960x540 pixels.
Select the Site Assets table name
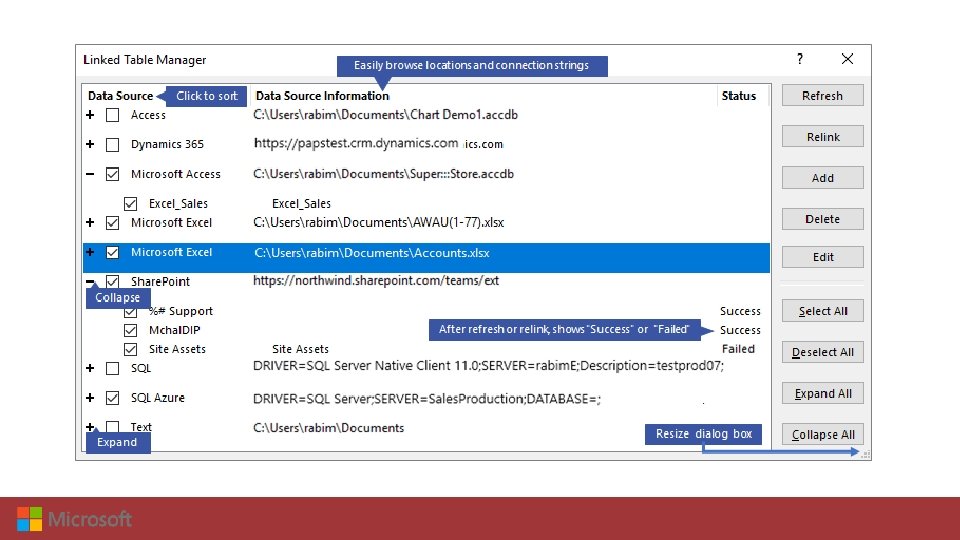[x=177, y=349]
